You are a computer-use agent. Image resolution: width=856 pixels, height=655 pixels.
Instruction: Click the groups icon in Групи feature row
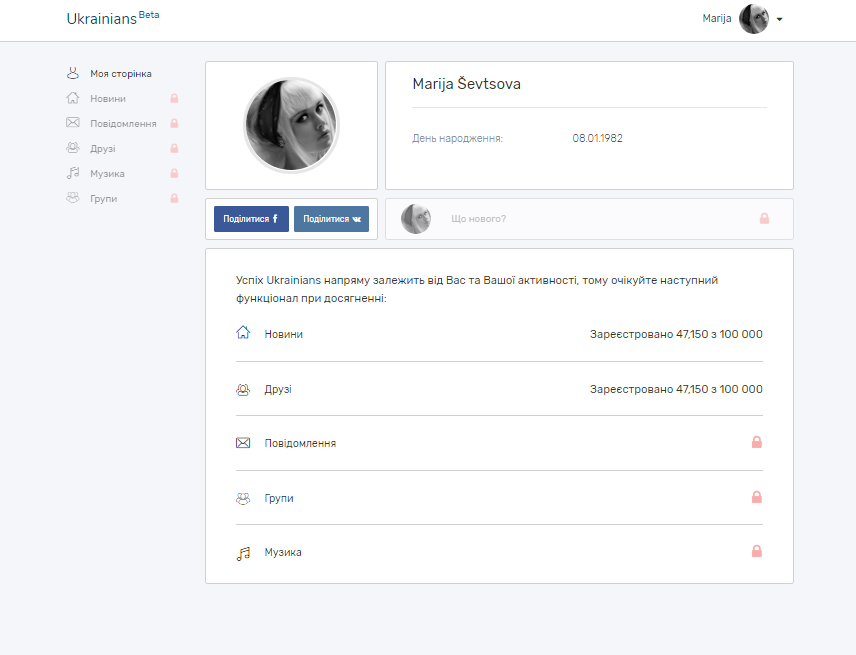coord(243,498)
